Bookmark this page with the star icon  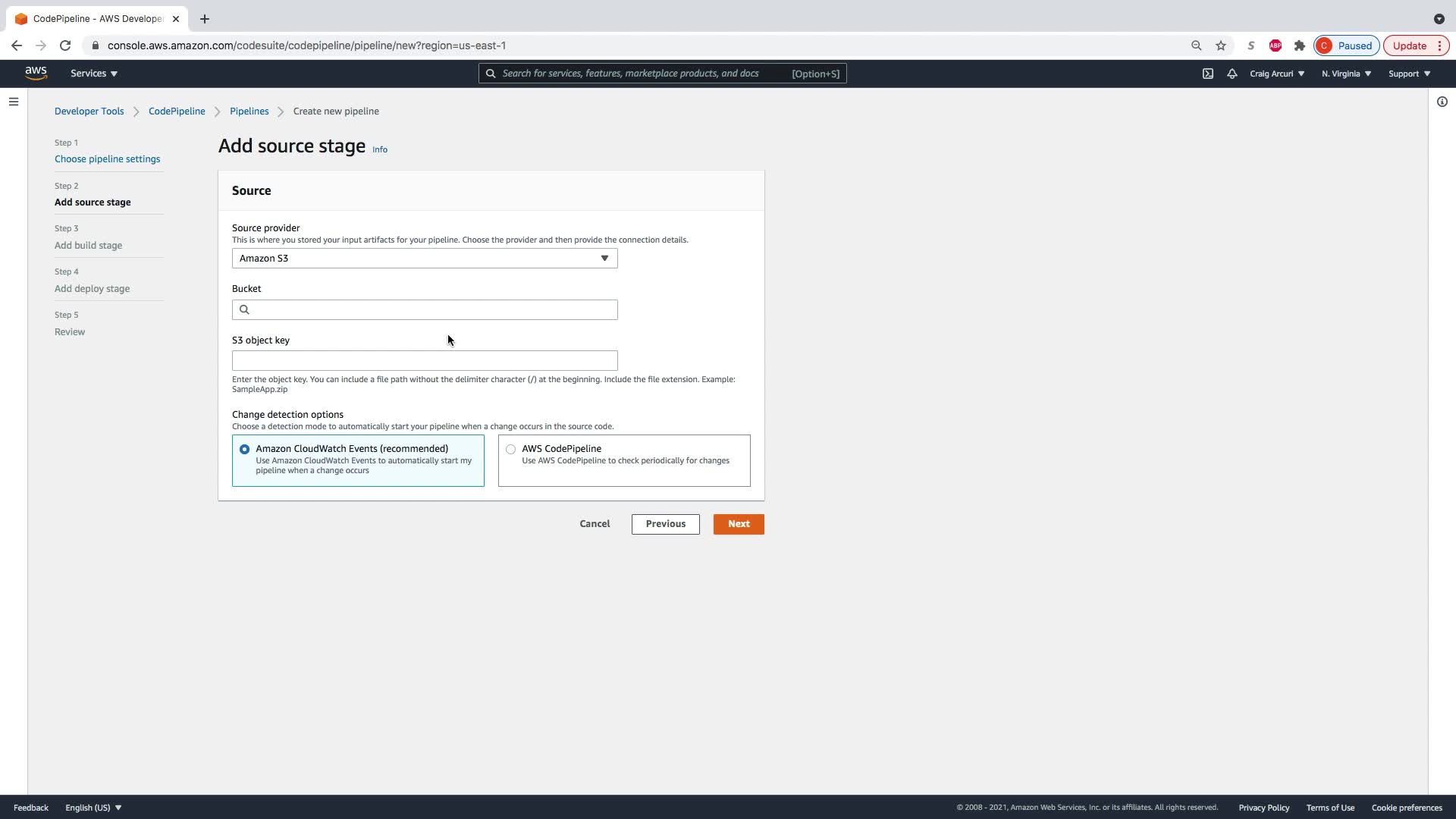tap(1221, 45)
